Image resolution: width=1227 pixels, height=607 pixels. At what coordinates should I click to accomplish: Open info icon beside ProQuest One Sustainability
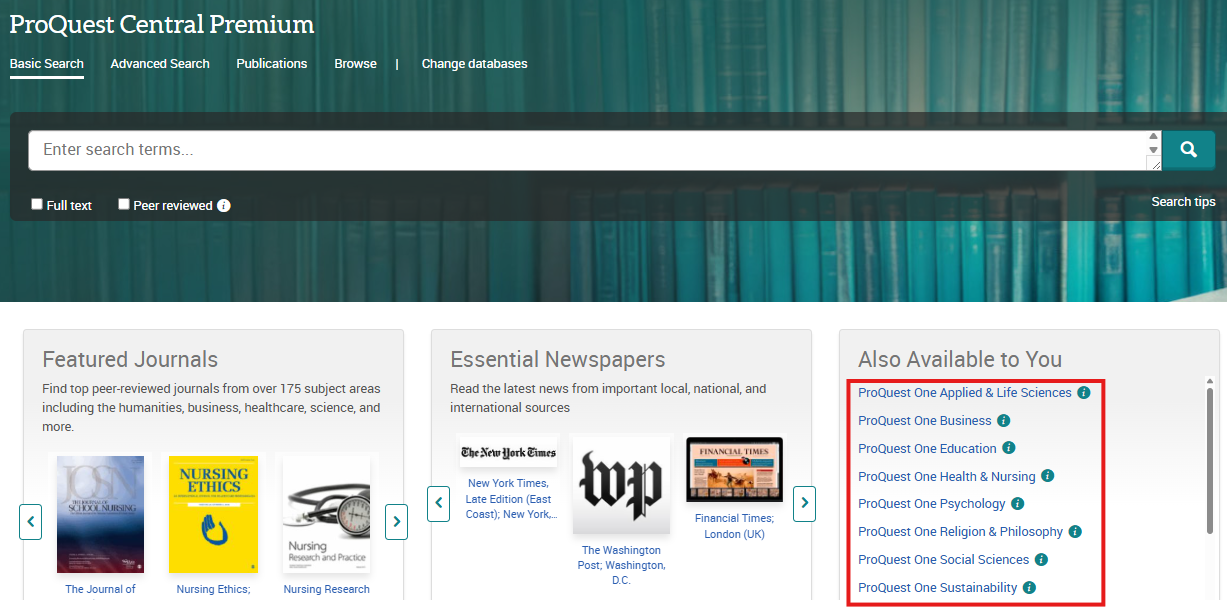(1029, 588)
